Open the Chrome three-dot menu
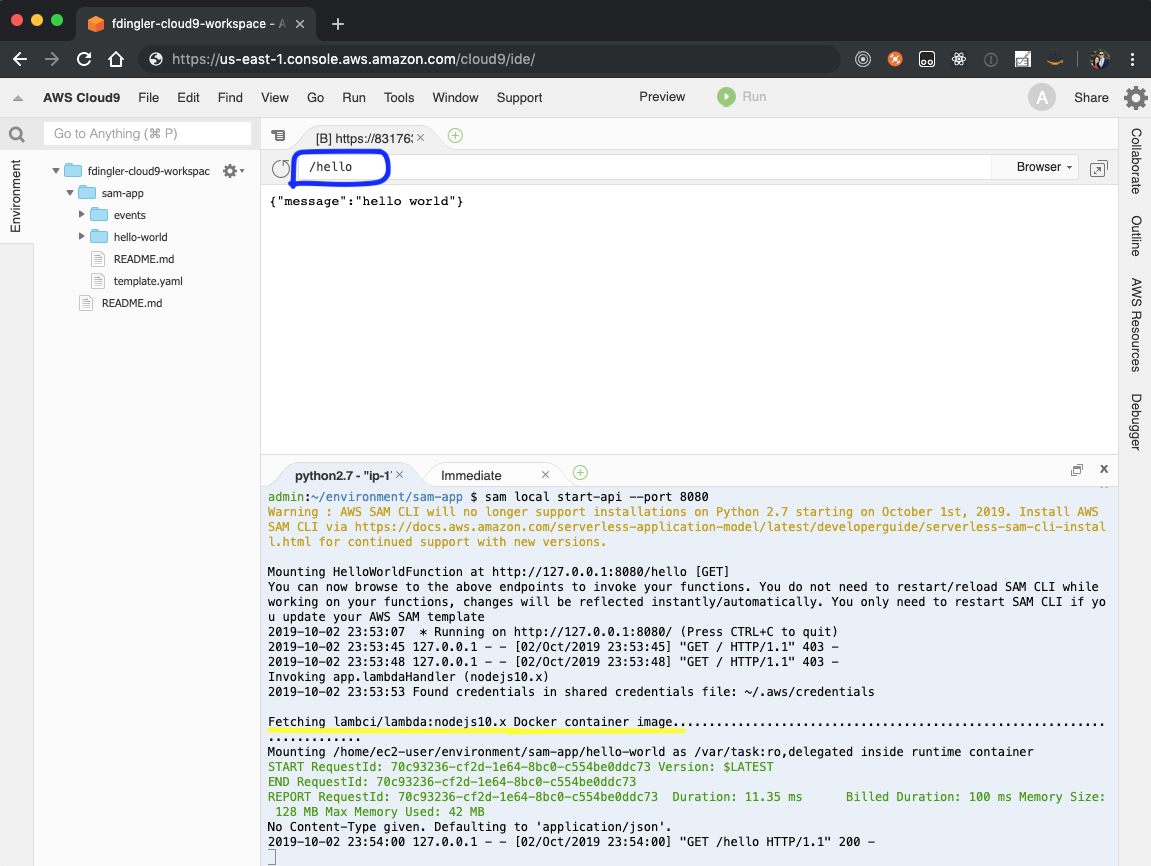The image size is (1151, 866). pos(1133,59)
